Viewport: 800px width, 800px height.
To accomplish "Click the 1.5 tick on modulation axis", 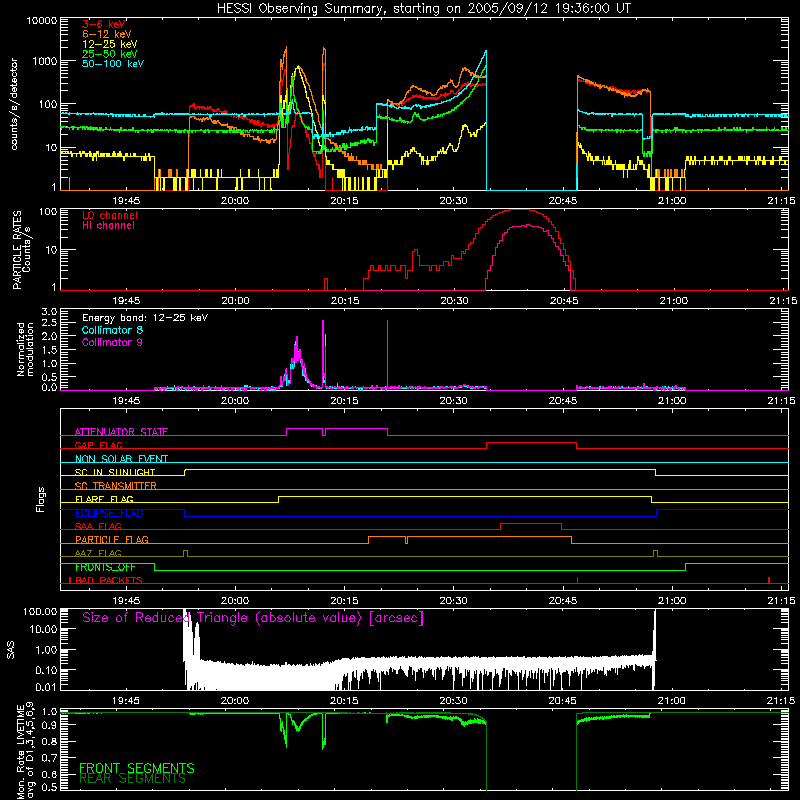I will click(49, 350).
